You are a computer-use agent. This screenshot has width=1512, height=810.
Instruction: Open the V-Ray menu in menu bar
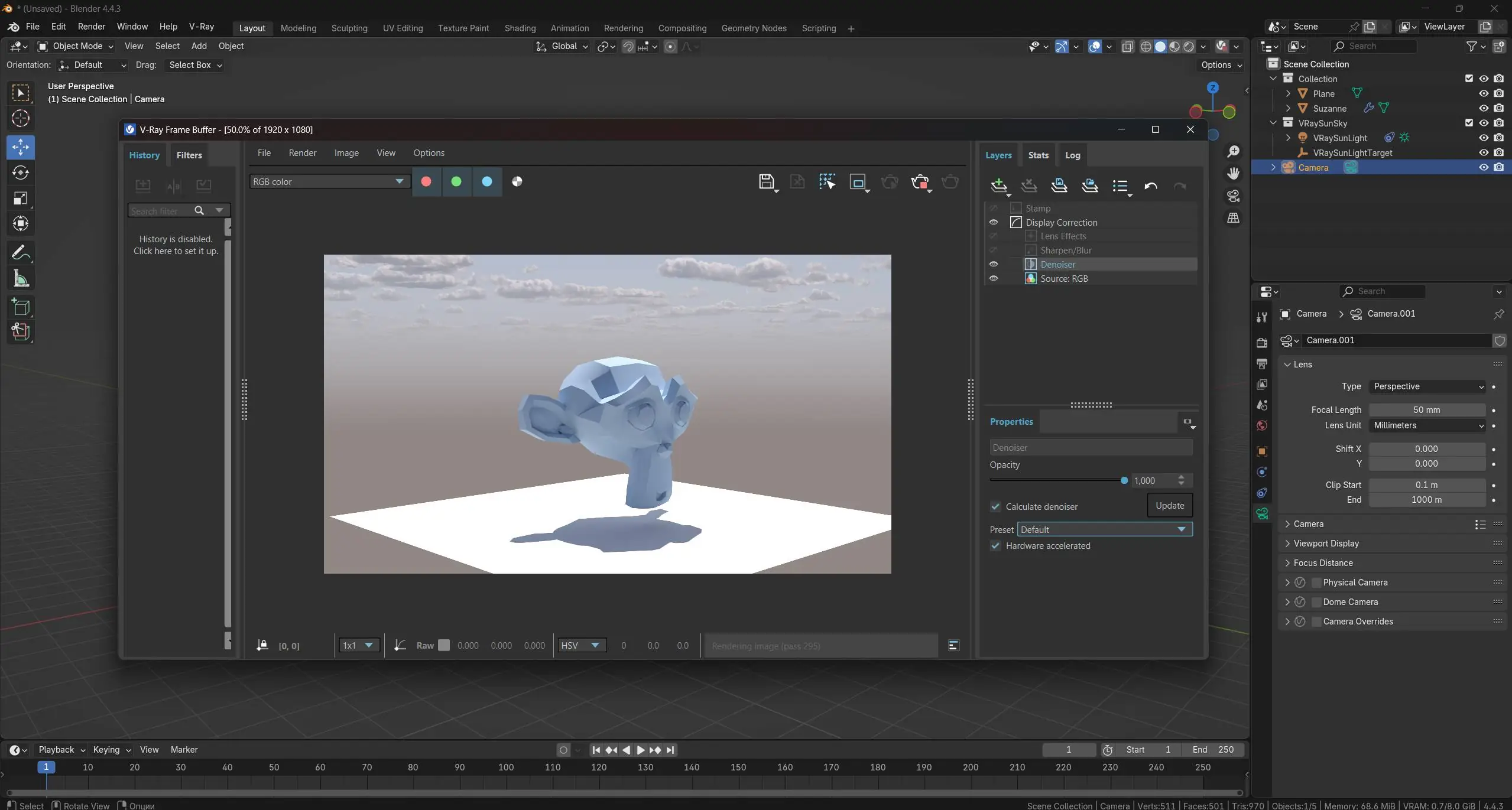click(x=201, y=27)
